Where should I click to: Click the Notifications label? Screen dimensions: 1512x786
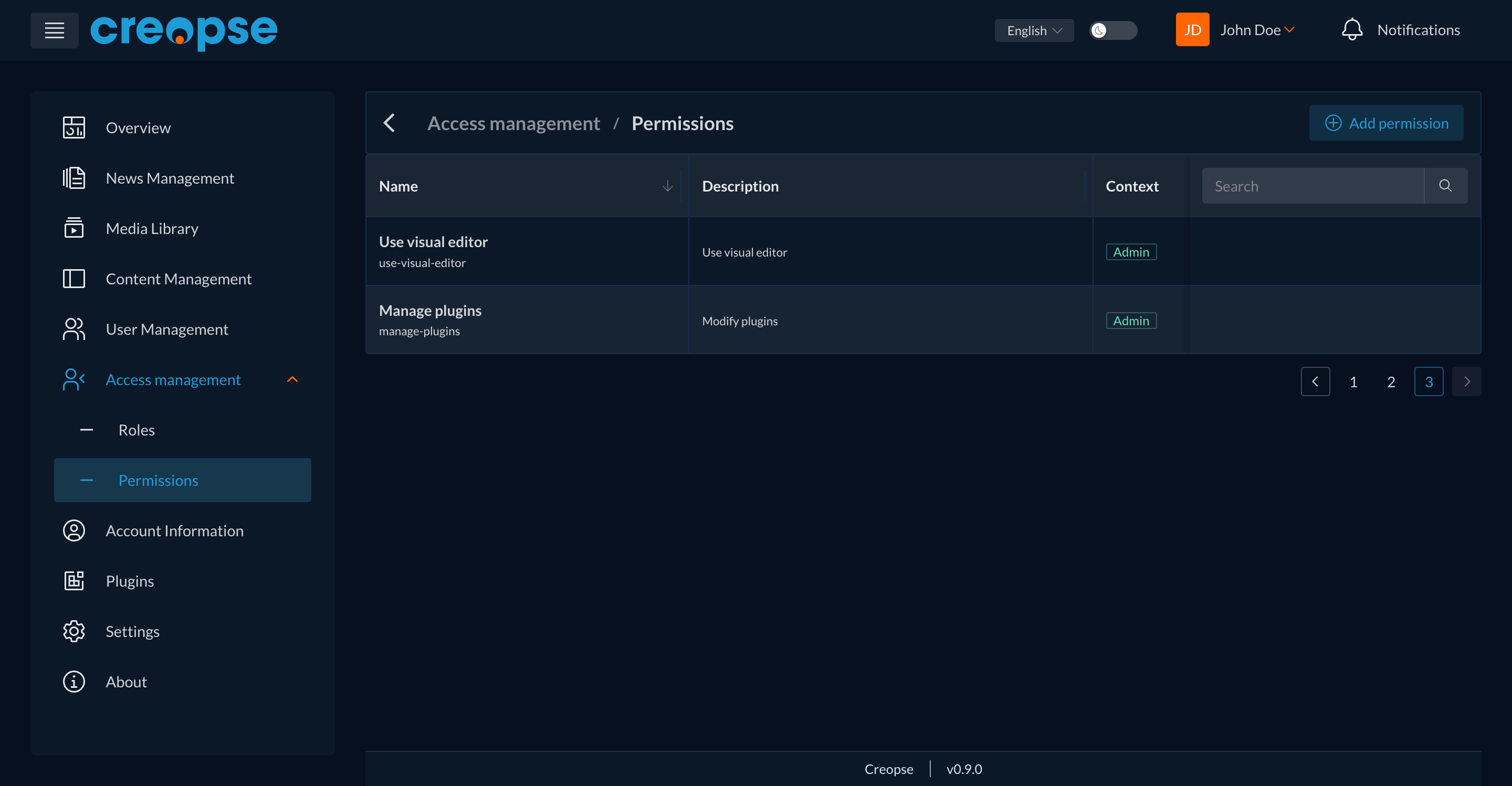(x=1419, y=30)
